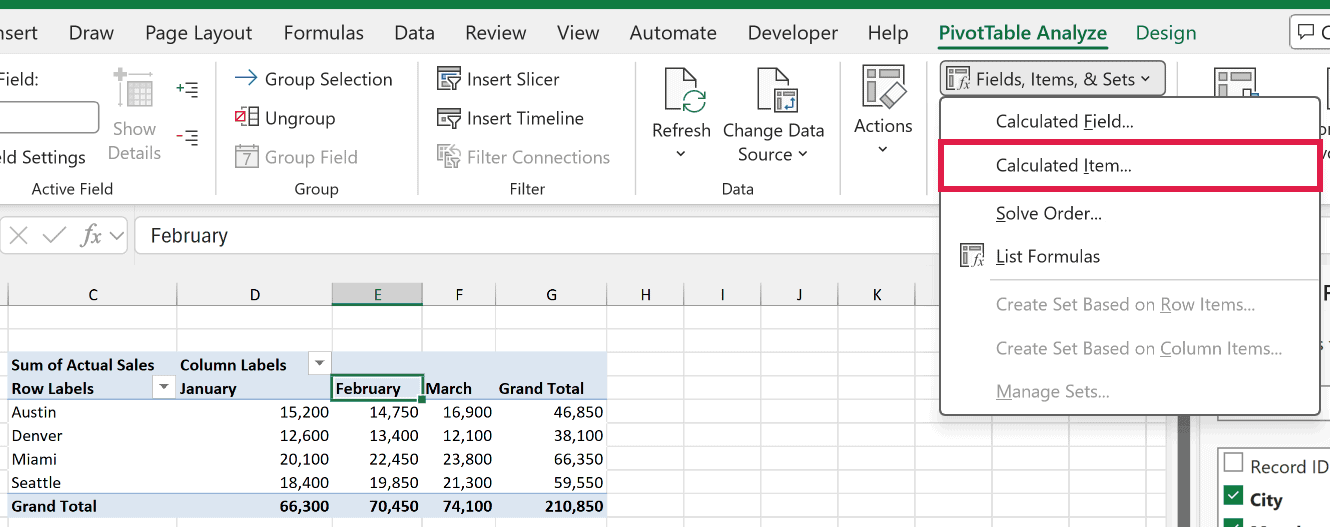Screen dimensions: 1330x527
Task: Select the Miami row label cell
Action: 92,459
